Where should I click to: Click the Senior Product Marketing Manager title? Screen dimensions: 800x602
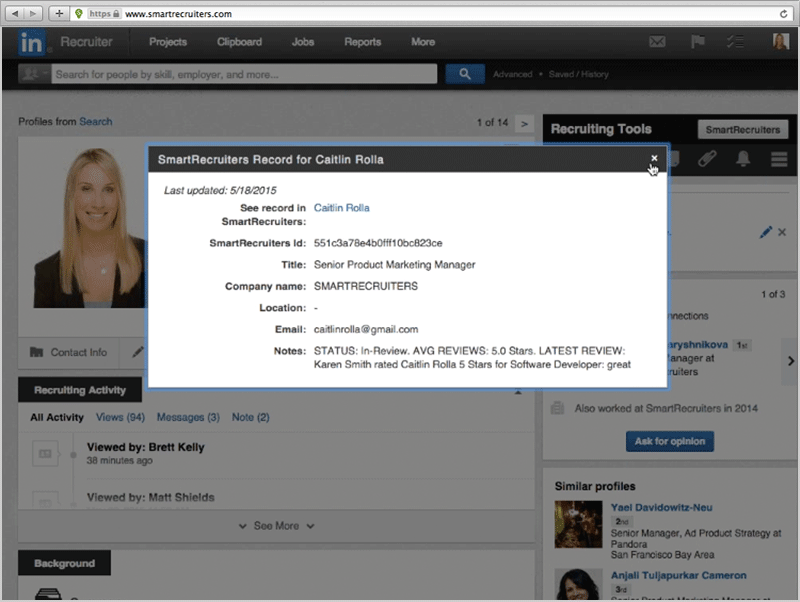pyautogui.click(x=394, y=265)
